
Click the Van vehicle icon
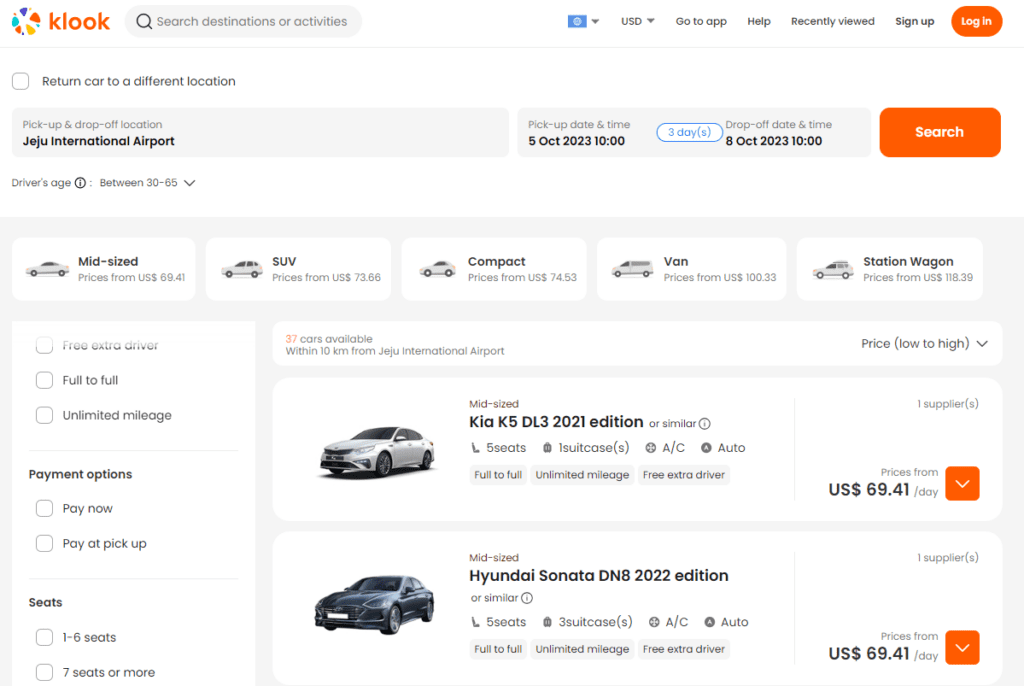coord(632,269)
